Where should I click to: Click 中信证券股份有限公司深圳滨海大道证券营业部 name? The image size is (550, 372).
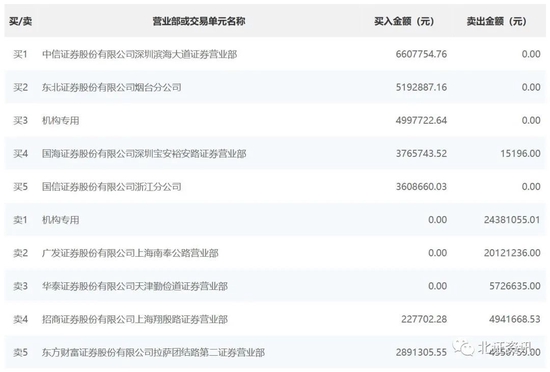[x=140, y=54]
